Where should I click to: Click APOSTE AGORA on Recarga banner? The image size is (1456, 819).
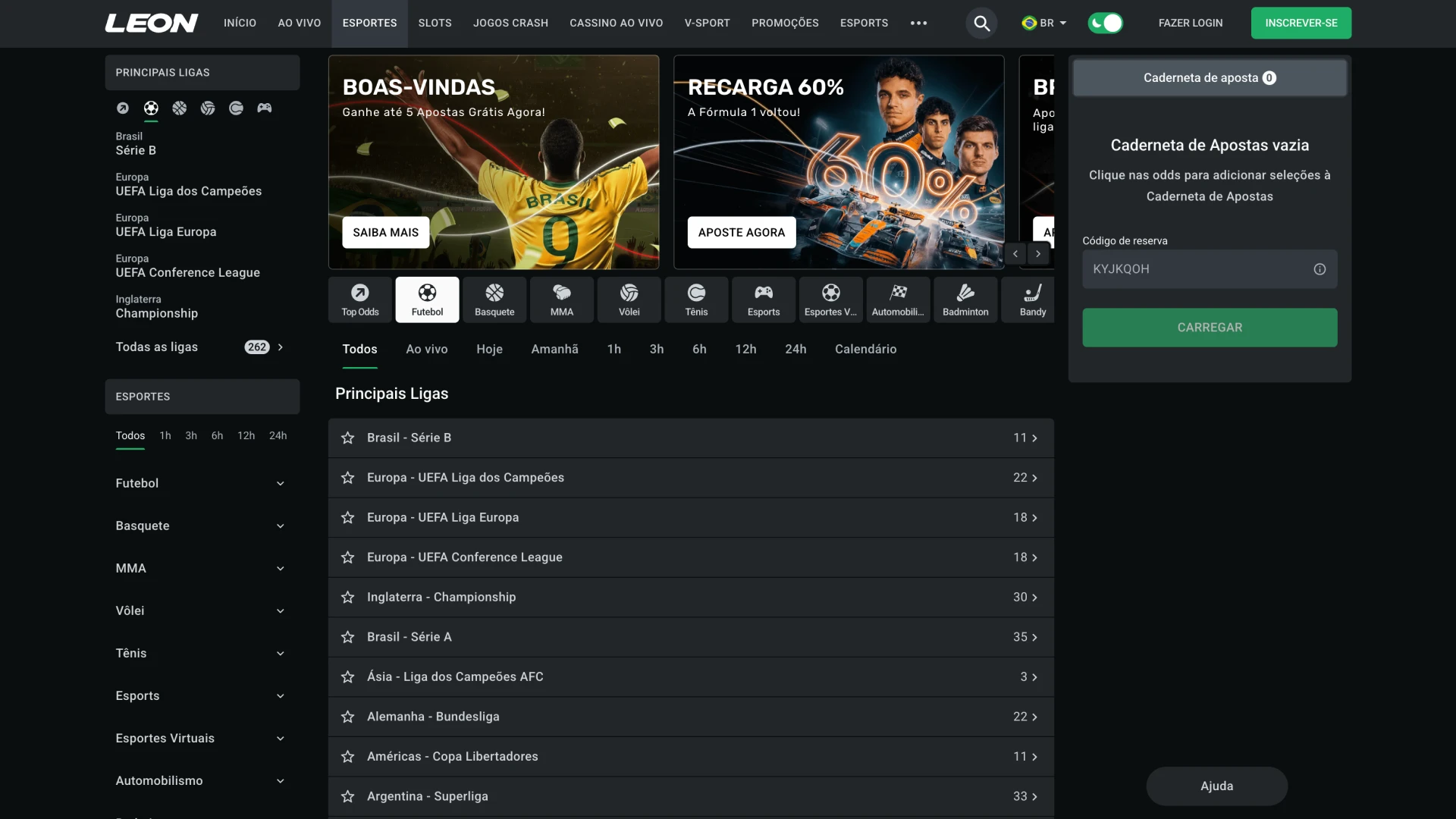click(x=742, y=233)
